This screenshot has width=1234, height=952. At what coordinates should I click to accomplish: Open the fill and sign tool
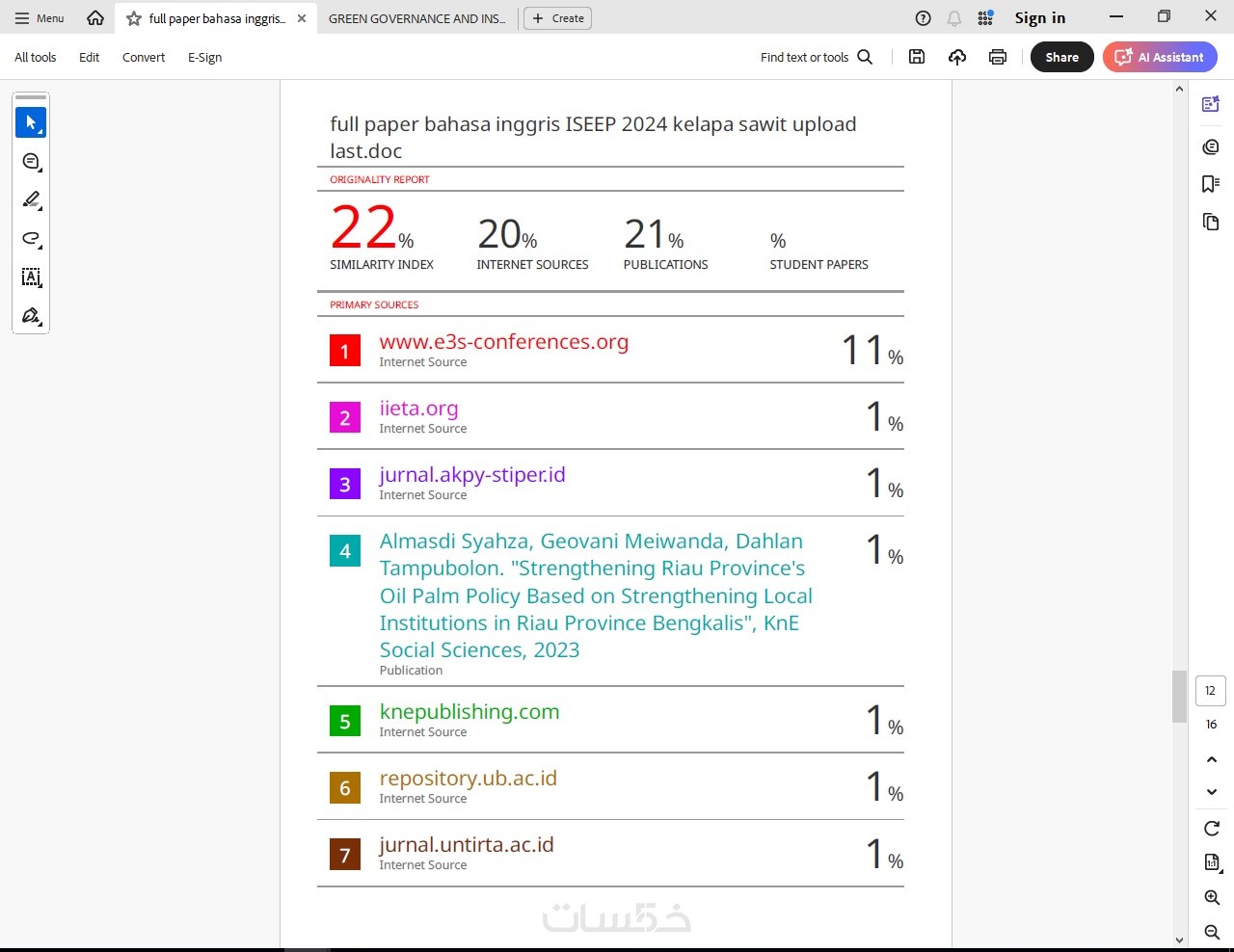31,316
